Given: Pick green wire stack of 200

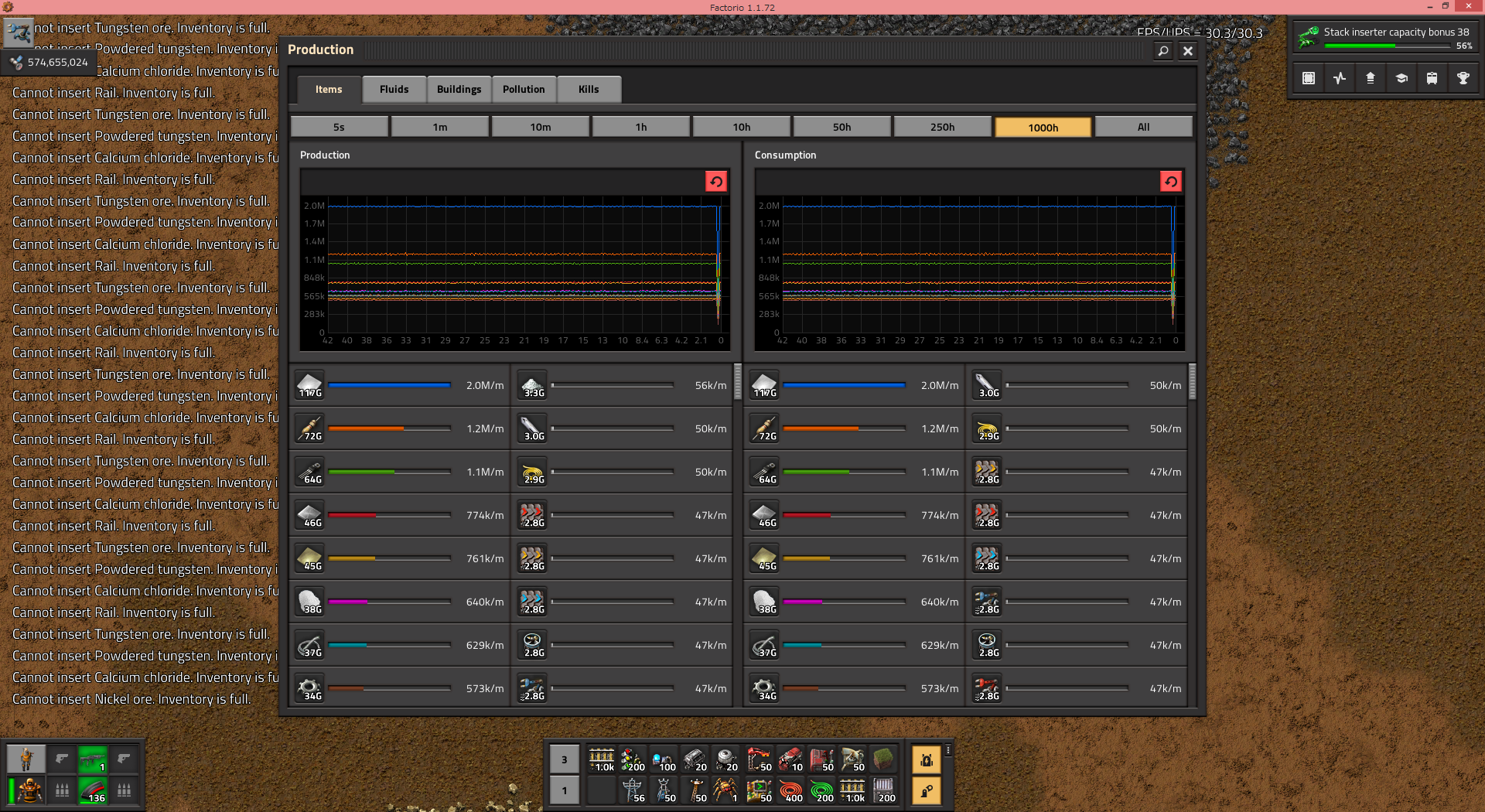Looking at the screenshot, I should click(821, 790).
